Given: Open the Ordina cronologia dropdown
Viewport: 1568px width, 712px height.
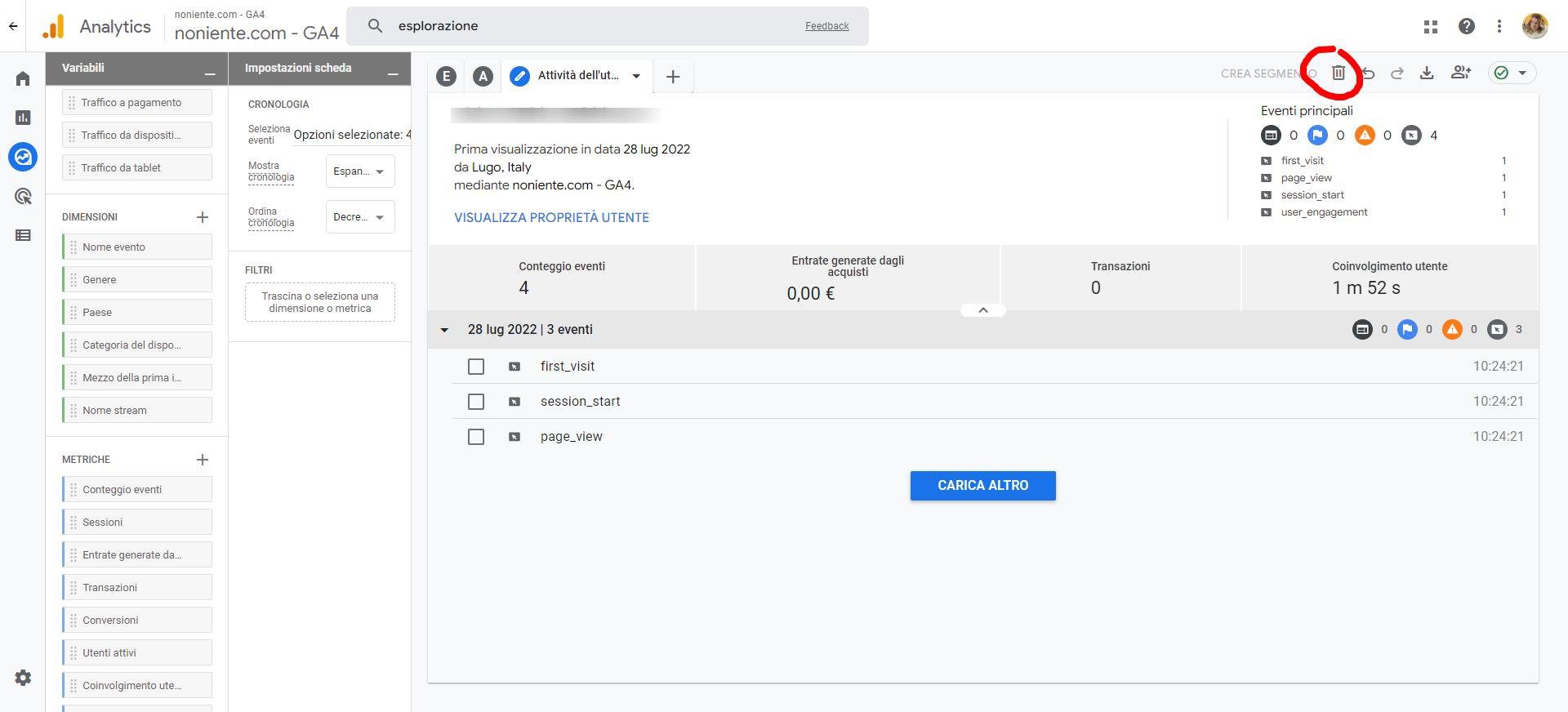Looking at the screenshot, I should tap(359, 217).
